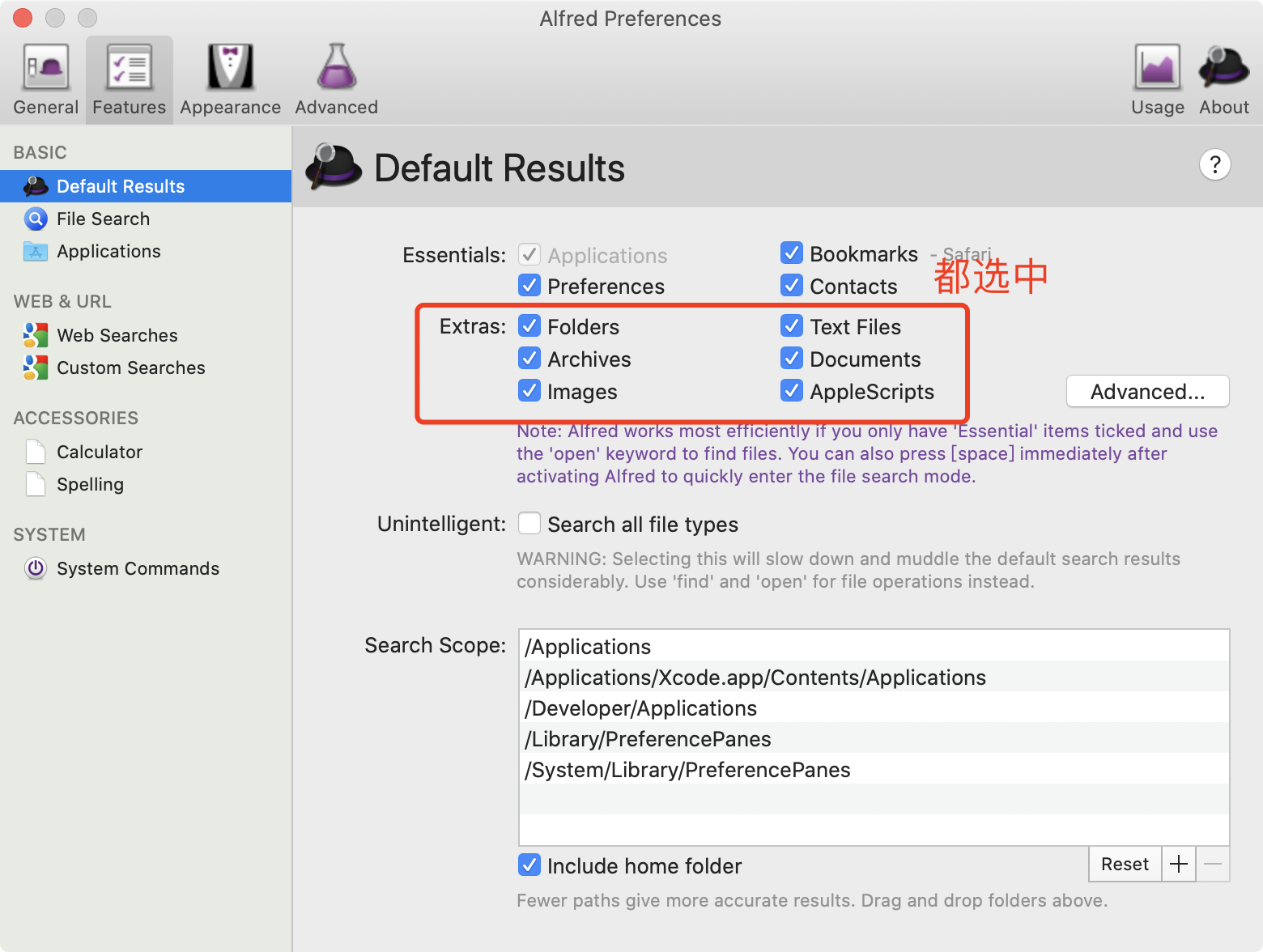Click the Web Searches colored icon
1263x952 pixels.
point(36,335)
